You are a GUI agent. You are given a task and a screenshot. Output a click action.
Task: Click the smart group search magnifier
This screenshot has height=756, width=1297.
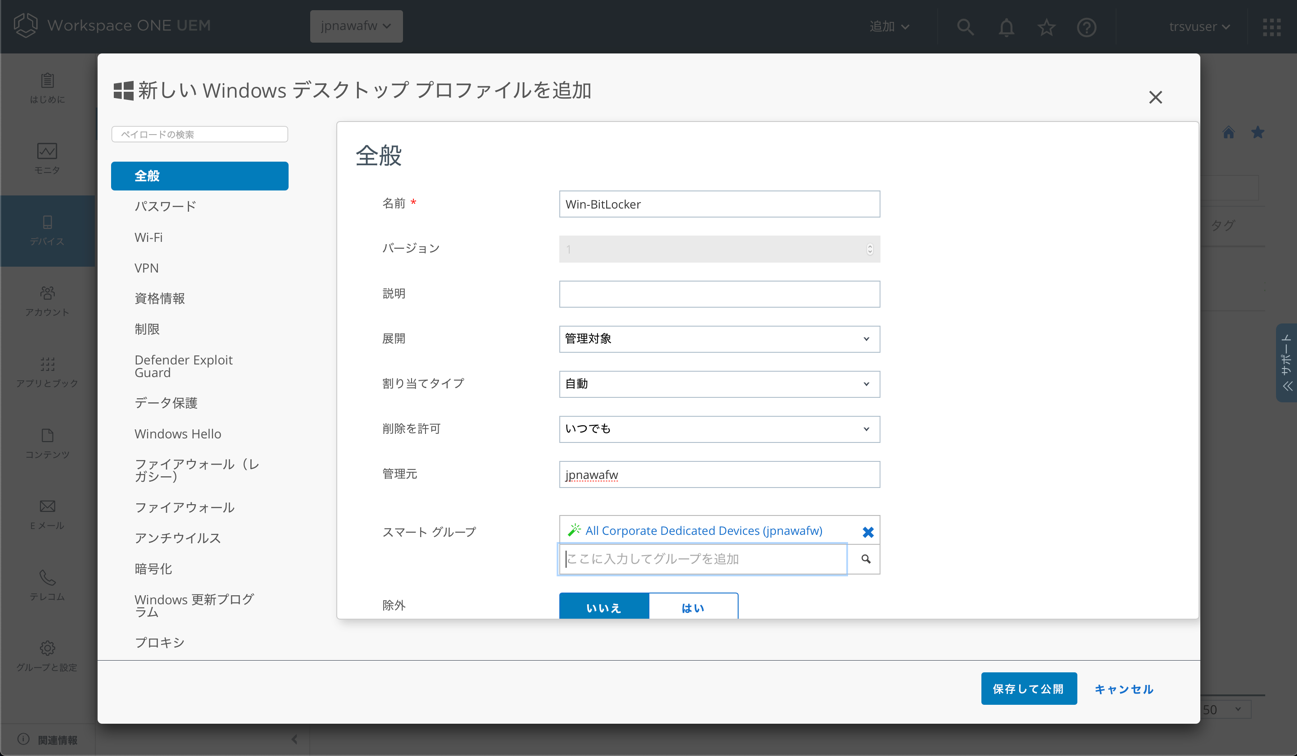pyautogui.click(x=865, y=559)
